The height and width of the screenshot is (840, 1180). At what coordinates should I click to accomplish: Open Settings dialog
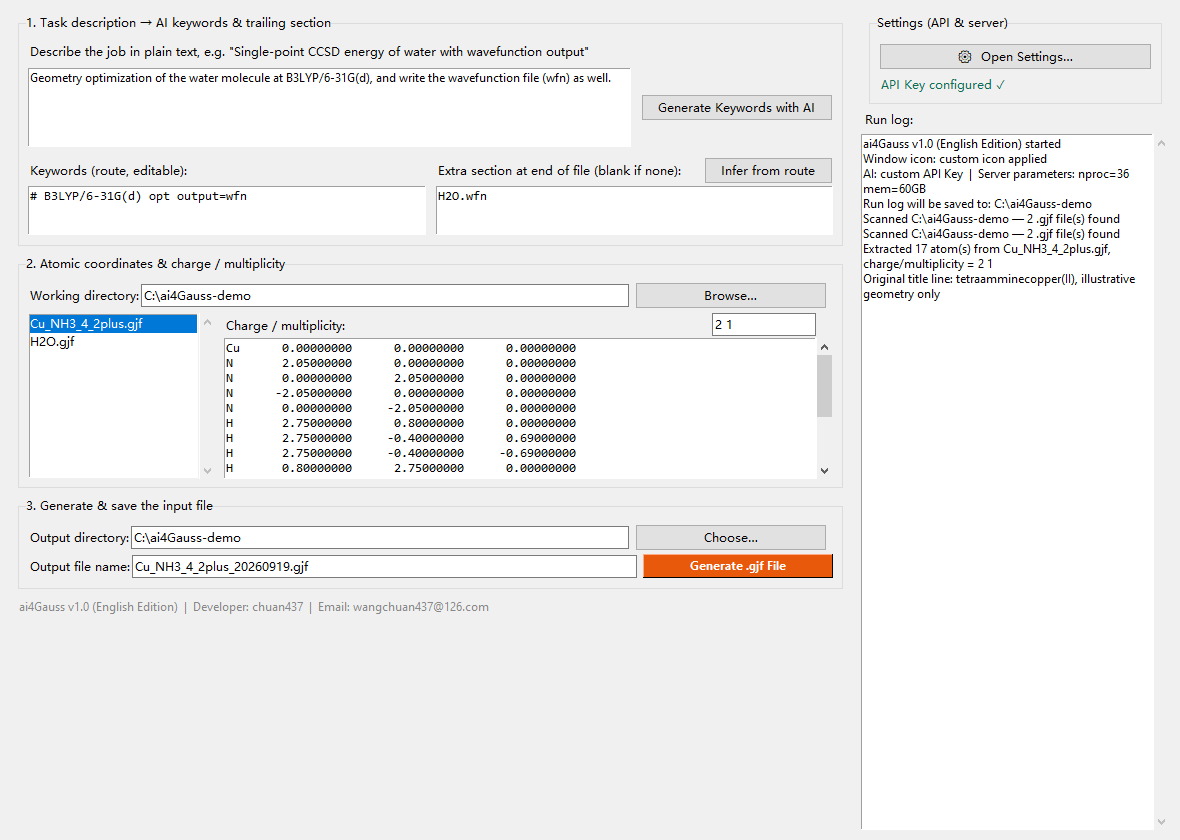1014,56
